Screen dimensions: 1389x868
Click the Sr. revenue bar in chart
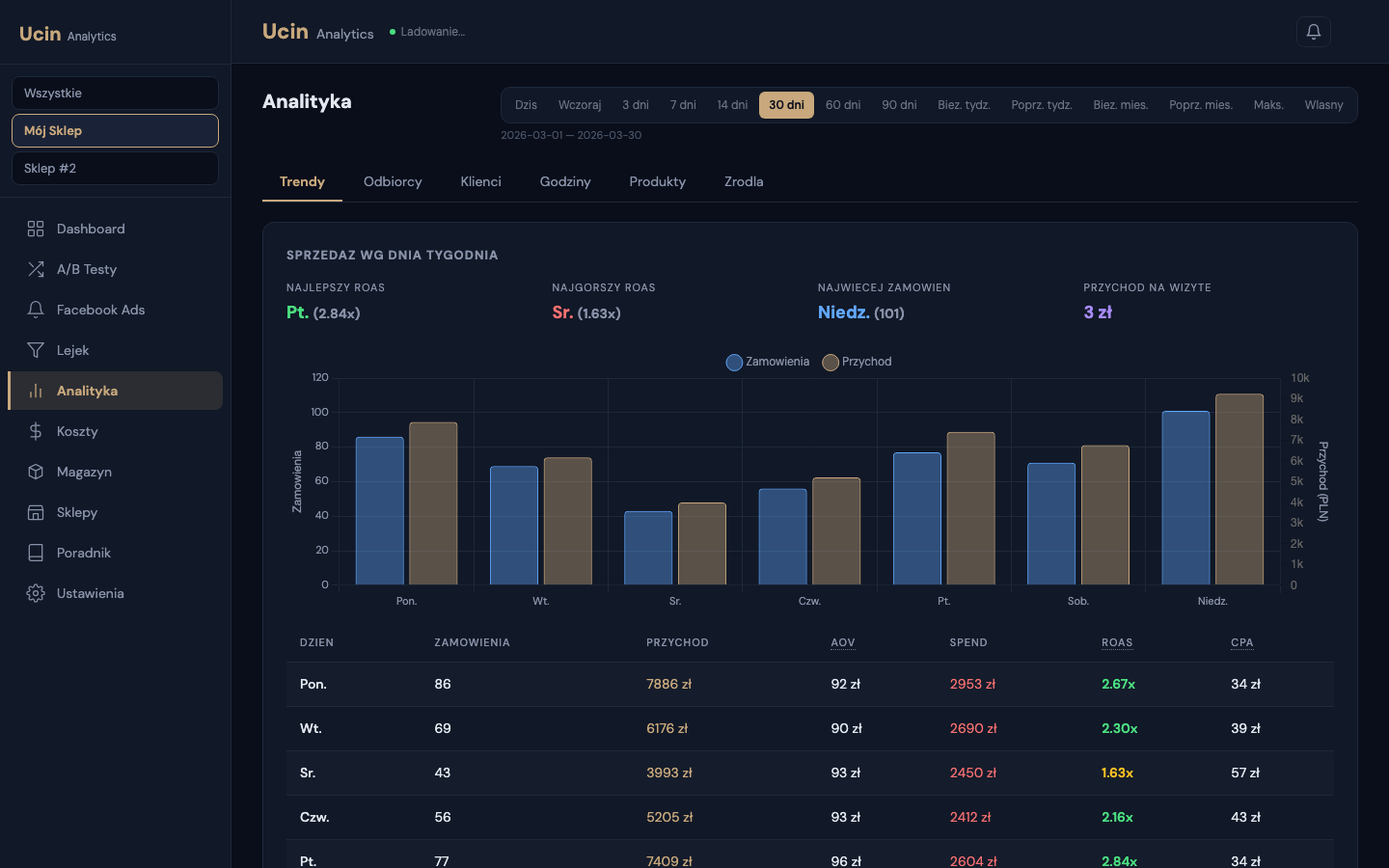click(x=702, y=544)
